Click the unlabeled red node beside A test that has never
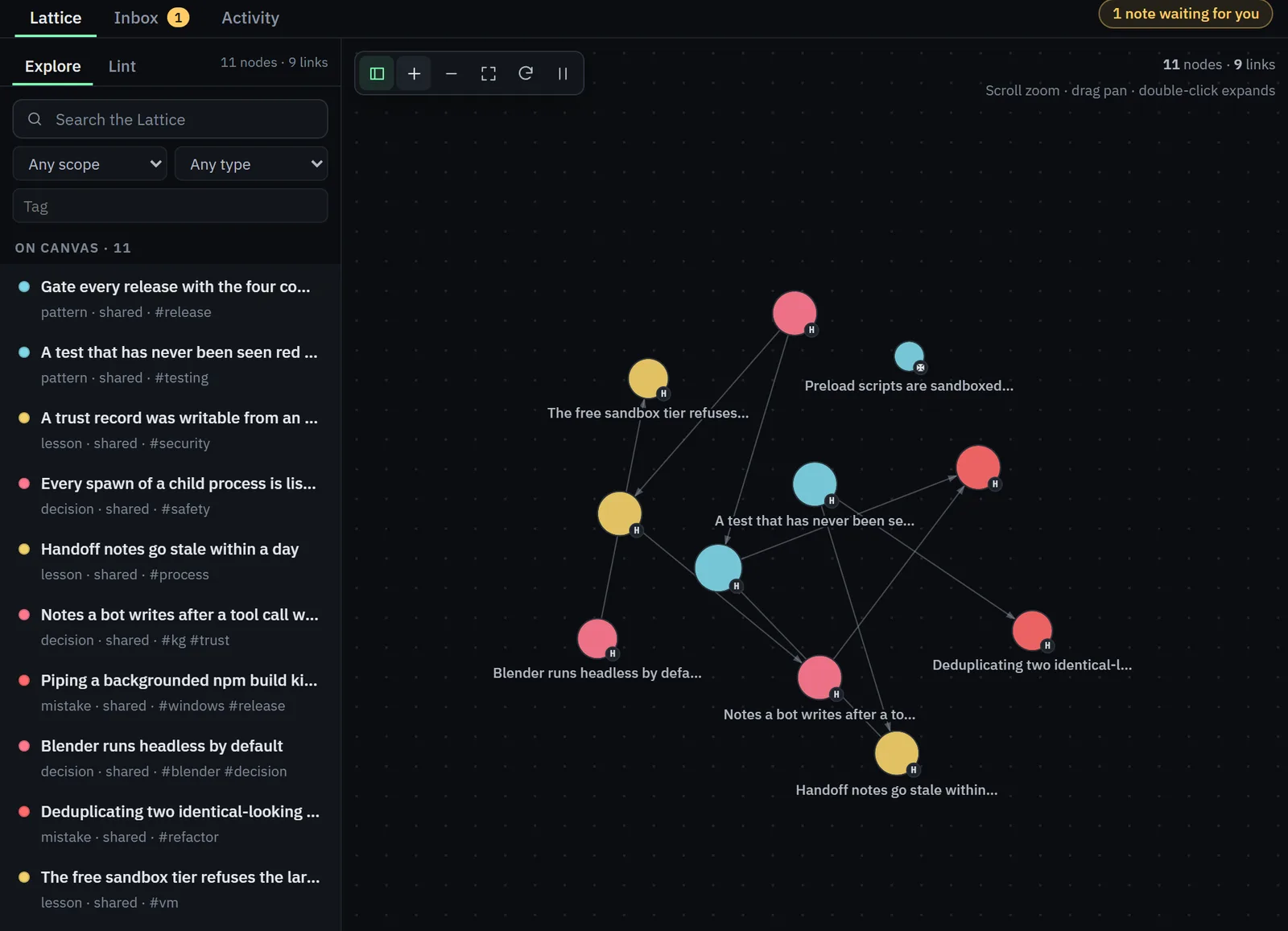 click(978, 468)
